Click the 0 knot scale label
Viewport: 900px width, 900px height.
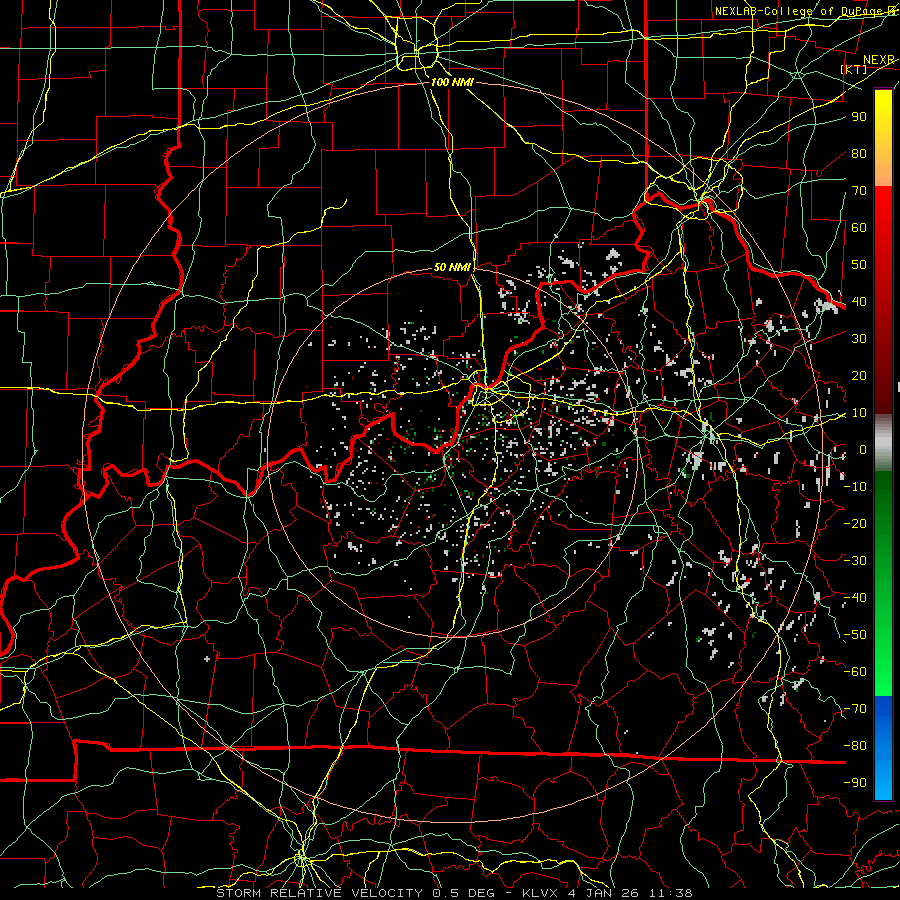[x=863, y=450]
